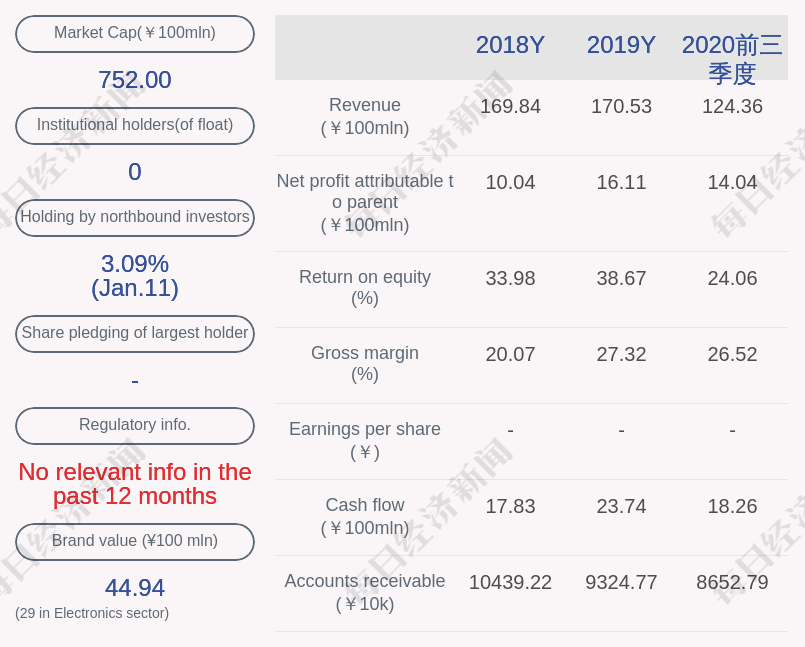This screenshot has width=805, height=647.
Task: Click the 752.00 market cap value
Action: coord(135,80)
